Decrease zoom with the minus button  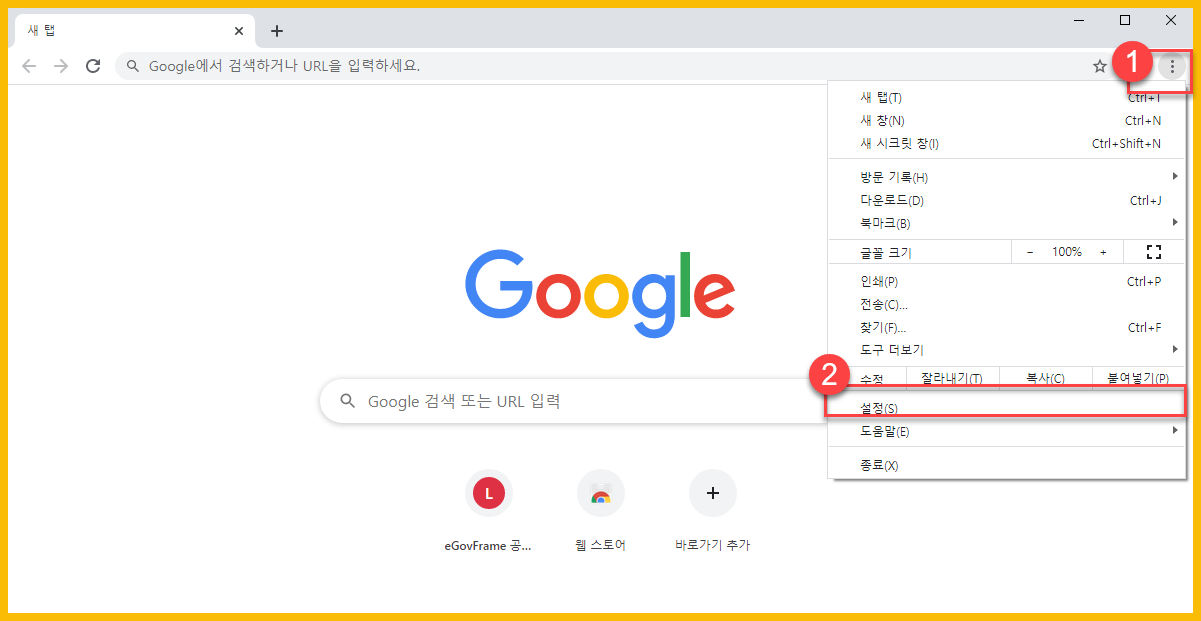pos(1030,252)
